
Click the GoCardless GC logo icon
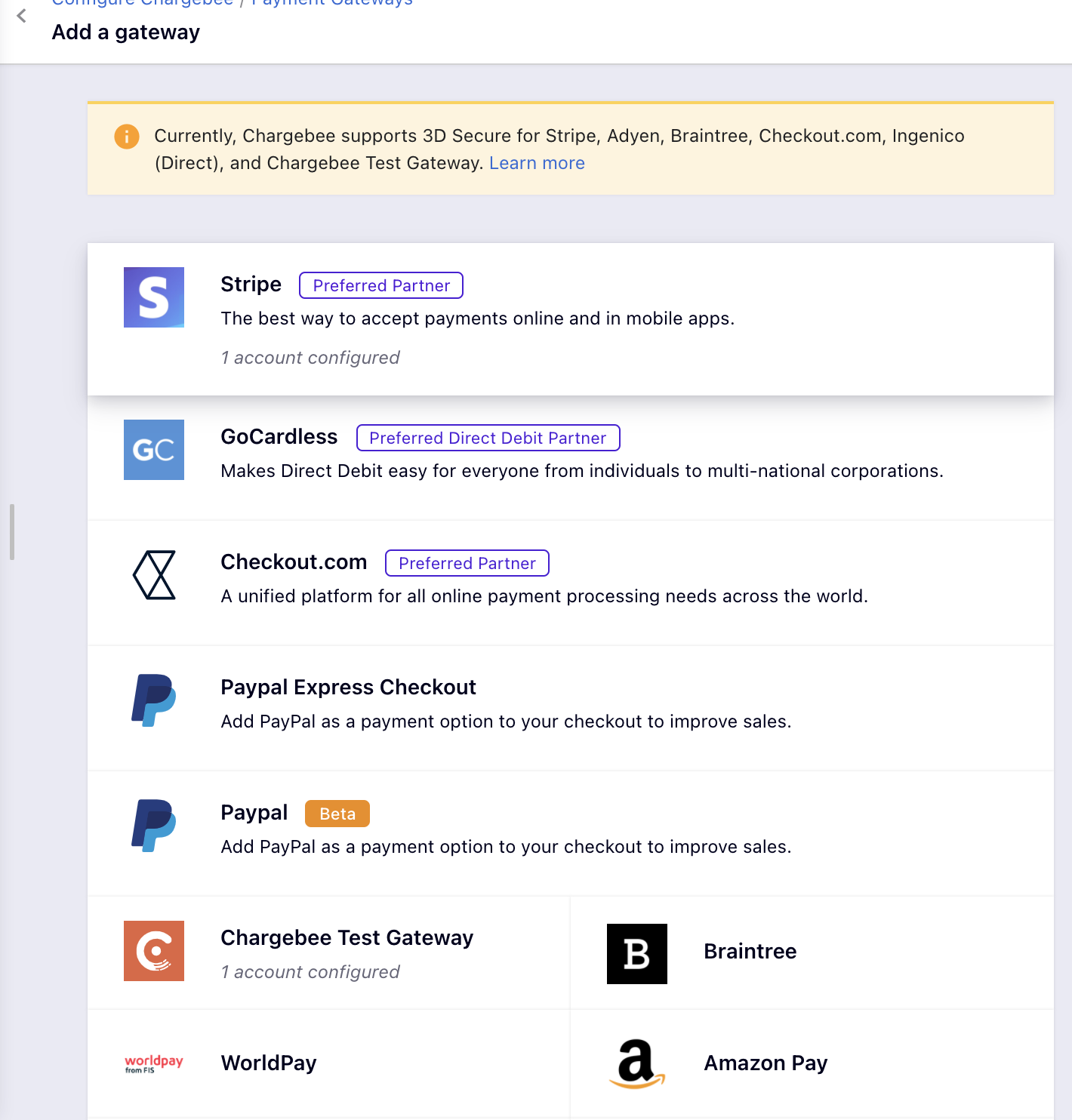point(154,450)
